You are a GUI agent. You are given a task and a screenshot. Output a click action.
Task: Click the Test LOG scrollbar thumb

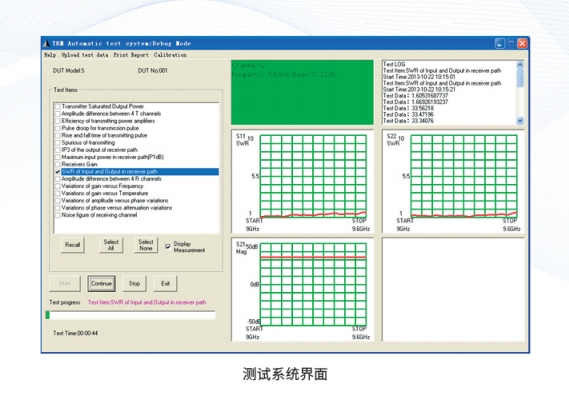(x=520, y=78)
